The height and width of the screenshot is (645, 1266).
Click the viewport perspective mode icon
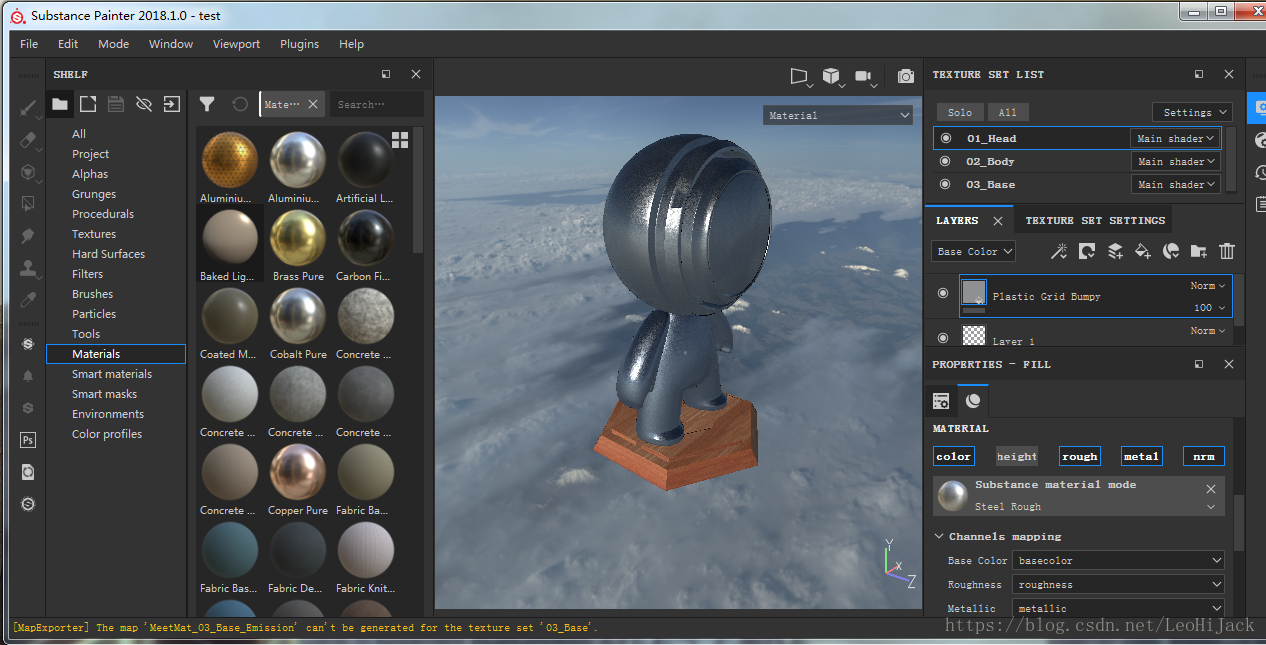(799, 76)
